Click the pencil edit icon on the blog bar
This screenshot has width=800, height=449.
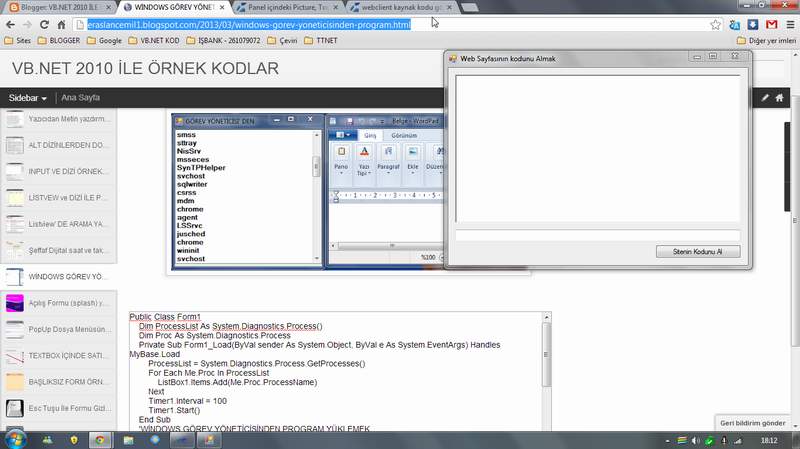pos(765,97)
